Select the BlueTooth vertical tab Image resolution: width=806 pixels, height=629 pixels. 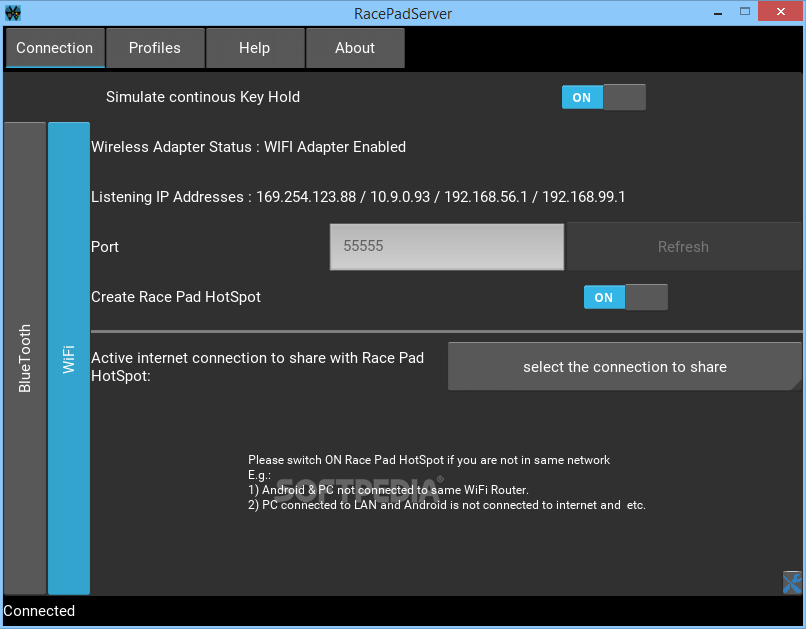click(x=25, y=358)
